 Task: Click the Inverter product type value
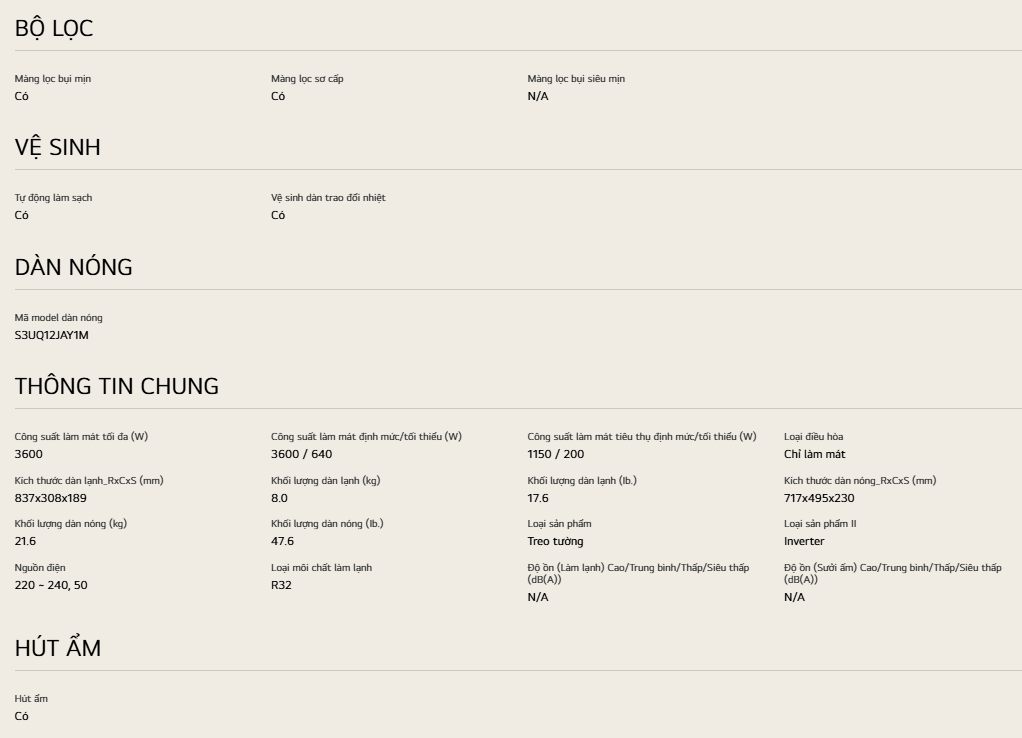pos(804,541)
